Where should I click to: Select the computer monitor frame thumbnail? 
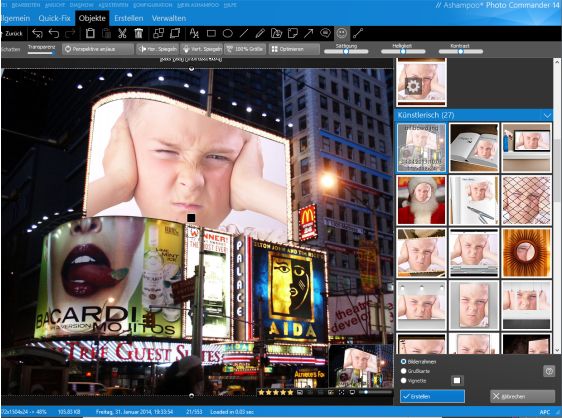tap(527, 148)
